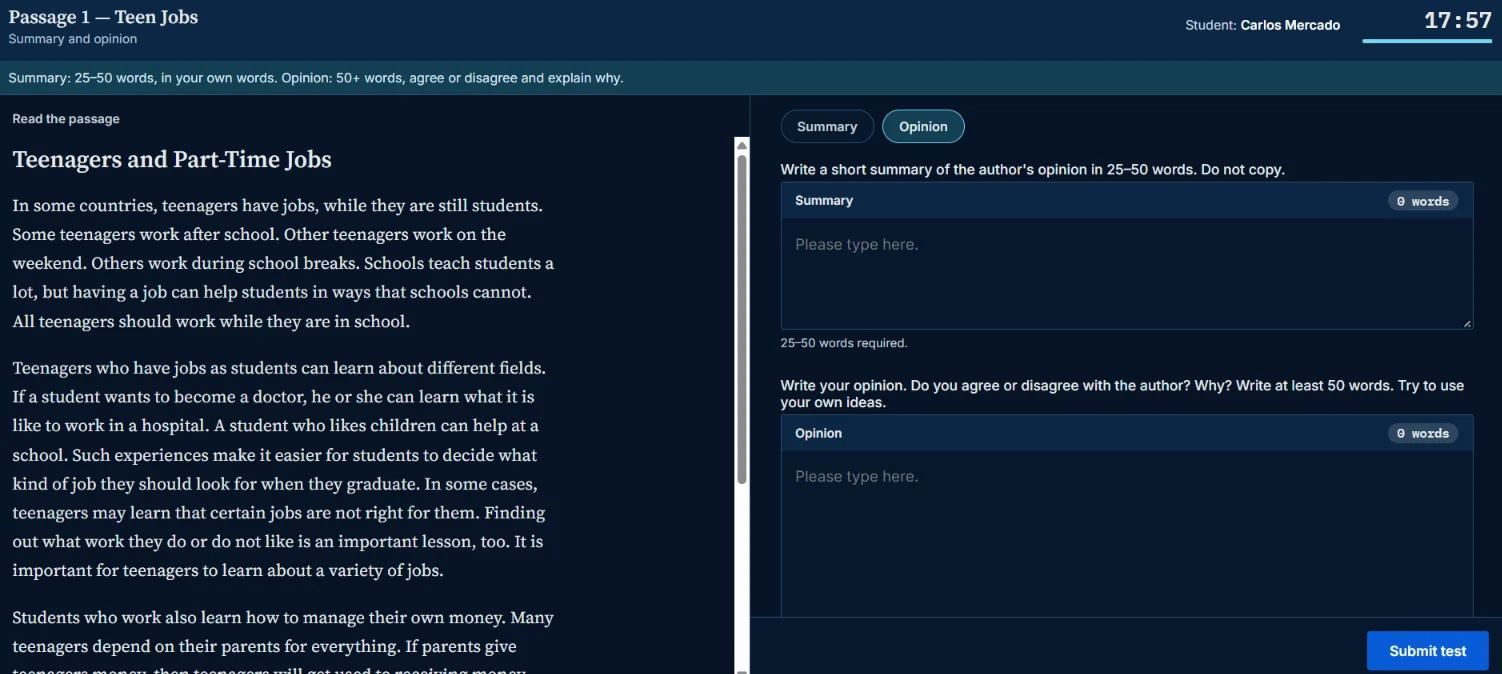Viewport: 1502px width, 674px height.
Task: Click the passage scrollbar up arrow
Action: click(x=742, y=146)
